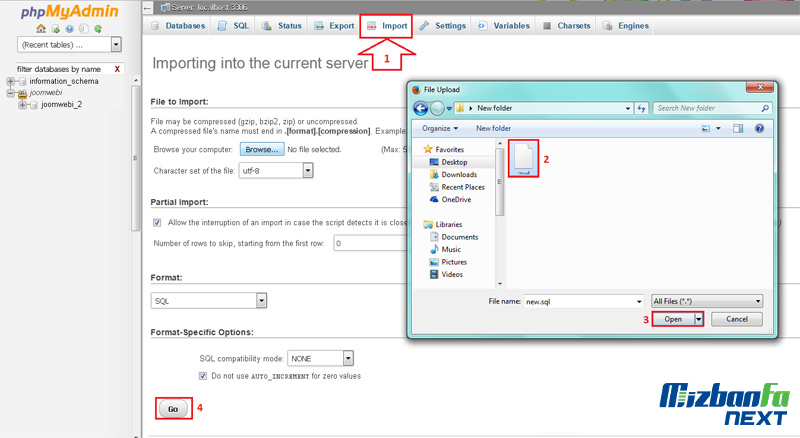Toggle the preview pane icon in dialog

pyautogui.click(x=738, y=128)
